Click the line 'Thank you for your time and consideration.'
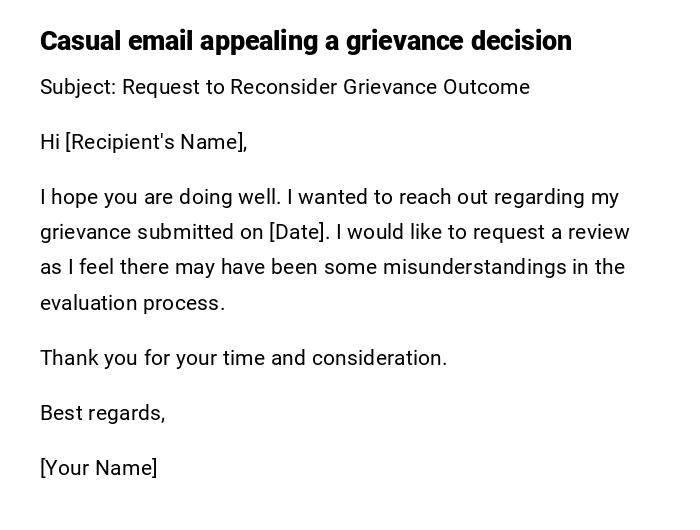700x530 pixels. [x=243, y=358]
